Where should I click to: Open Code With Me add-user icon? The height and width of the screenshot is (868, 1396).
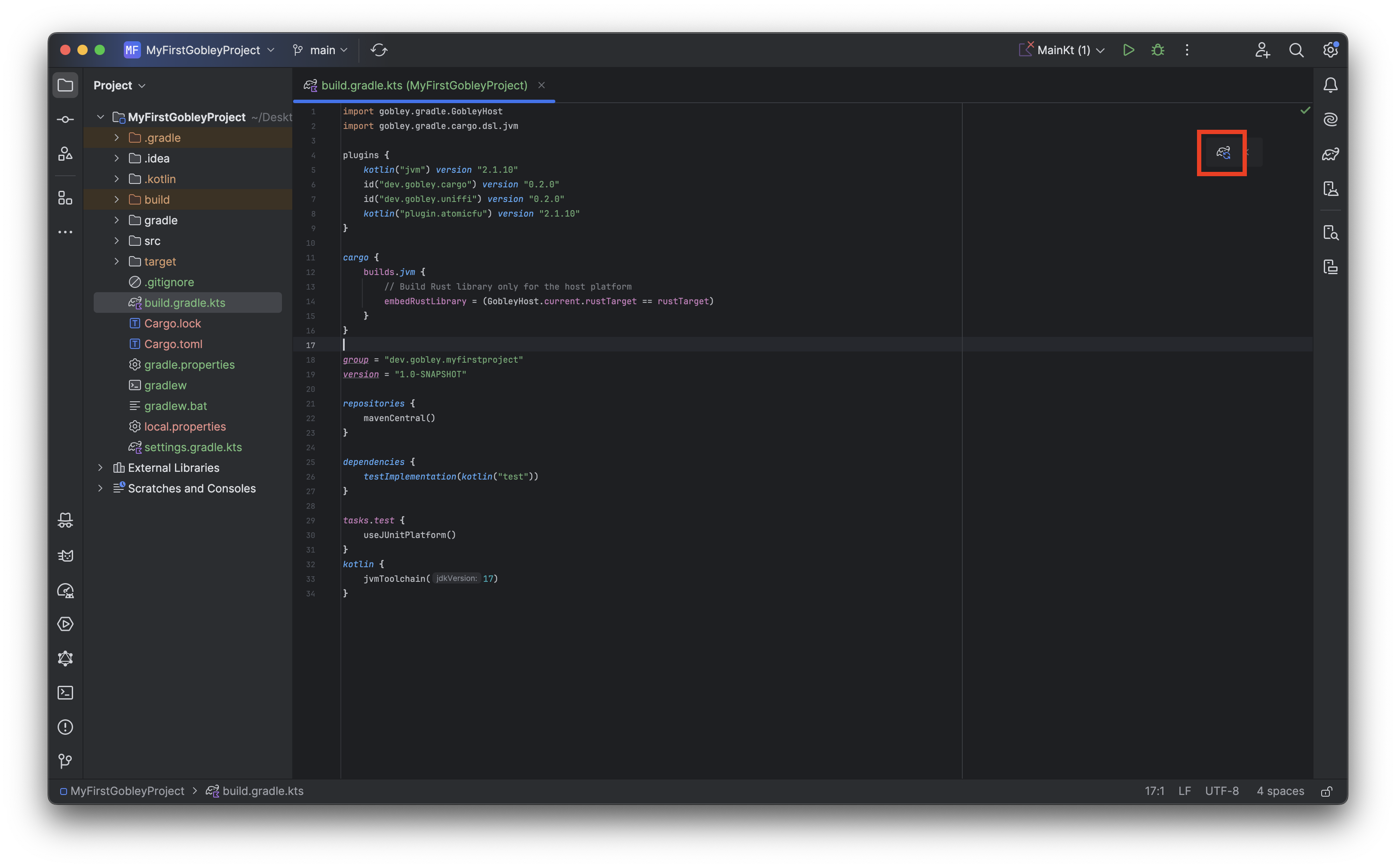1261,50
